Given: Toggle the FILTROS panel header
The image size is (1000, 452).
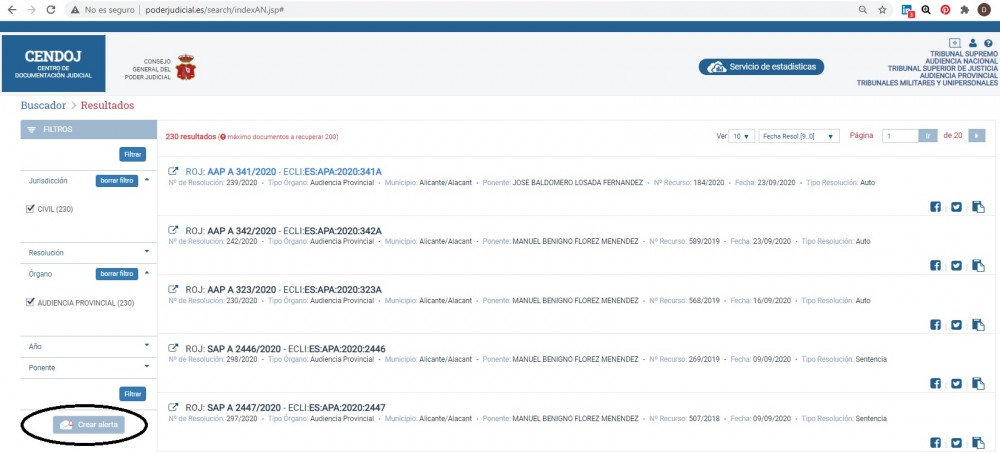Looking at the screenshot, I should pyautogui.click(x=89, y=129).
